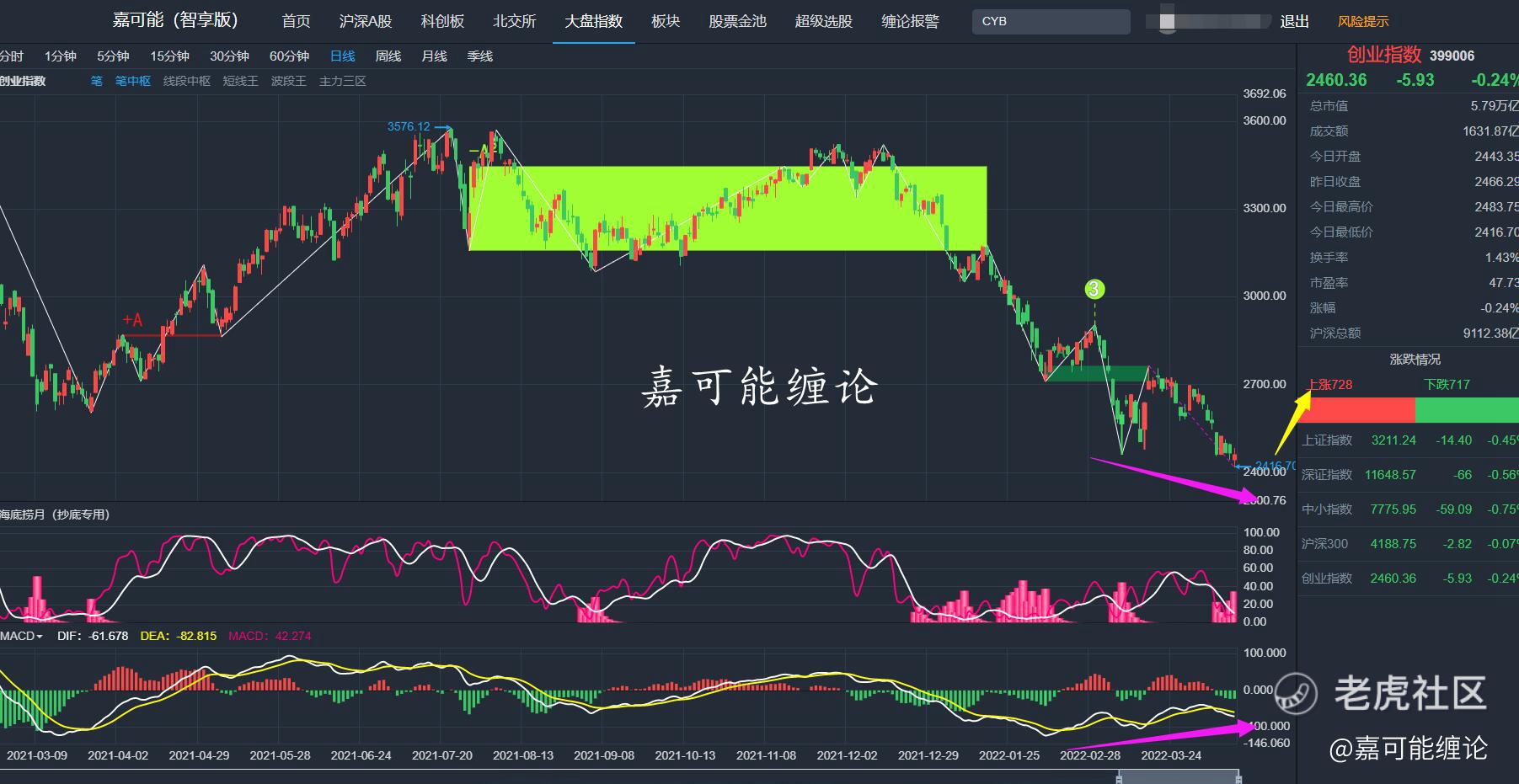Go to 北交所 market tab
The height and width of the screenshot is (784, 1519).
pyautogui.click(x=515, y=21)
